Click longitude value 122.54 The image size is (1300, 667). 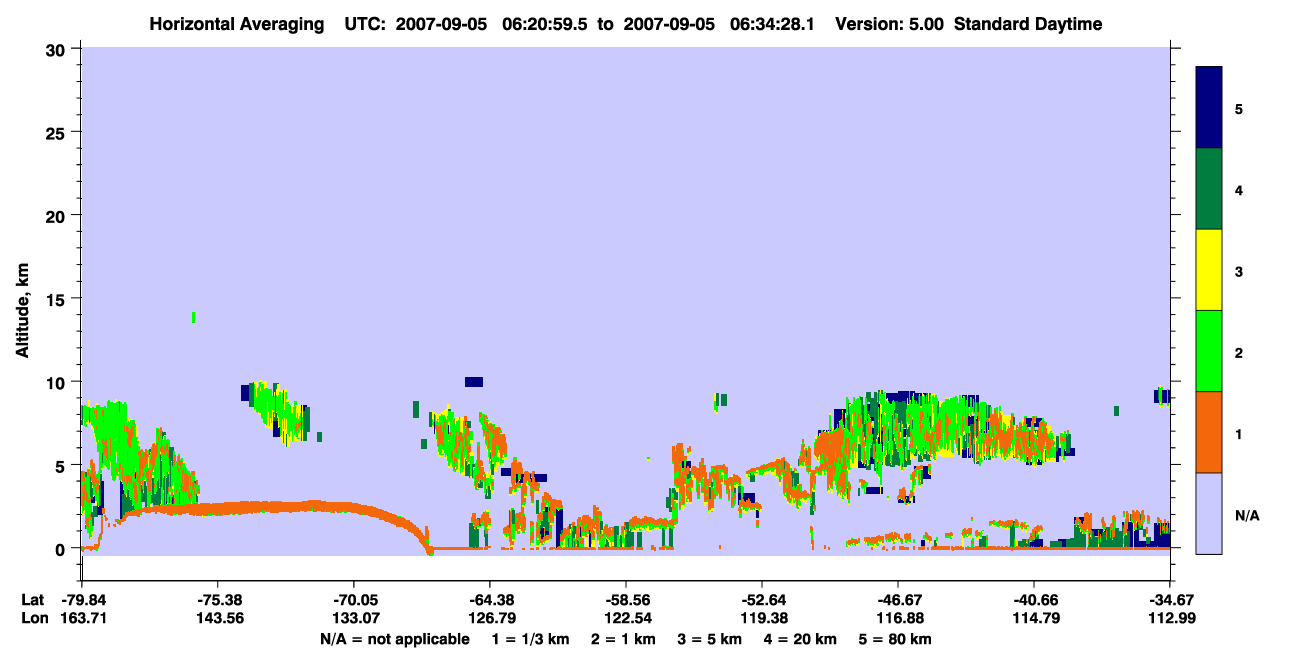pos(626,618)
